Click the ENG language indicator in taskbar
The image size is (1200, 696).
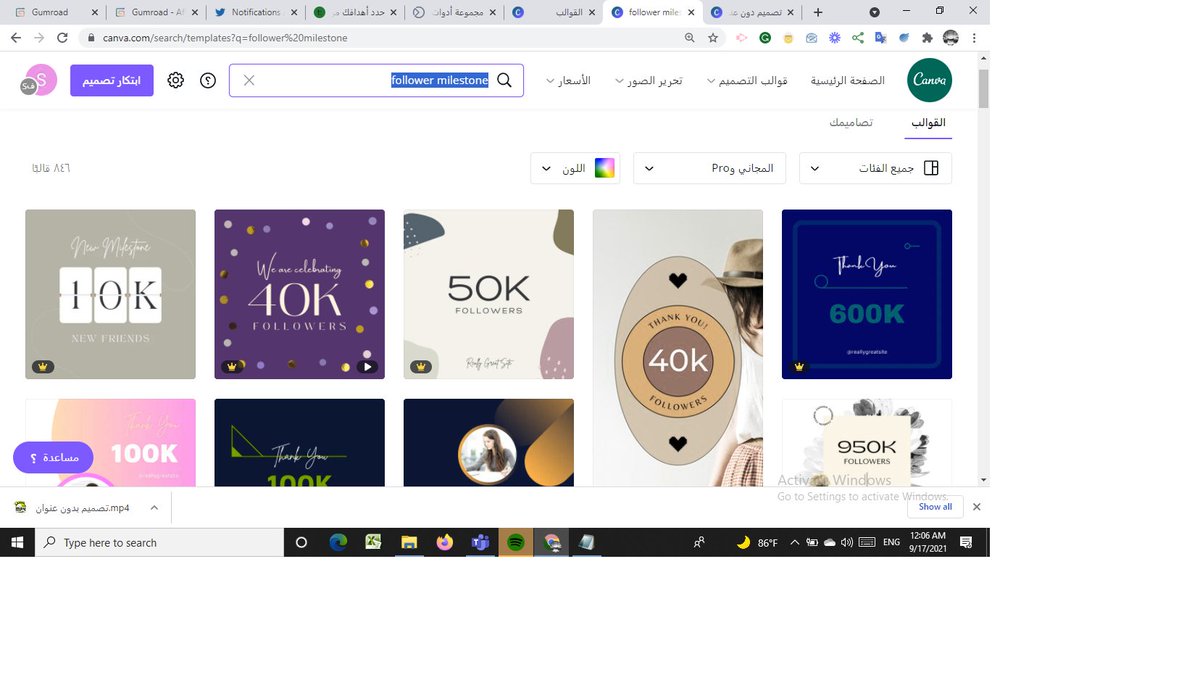pyautogui.click(x=892, y=542)
